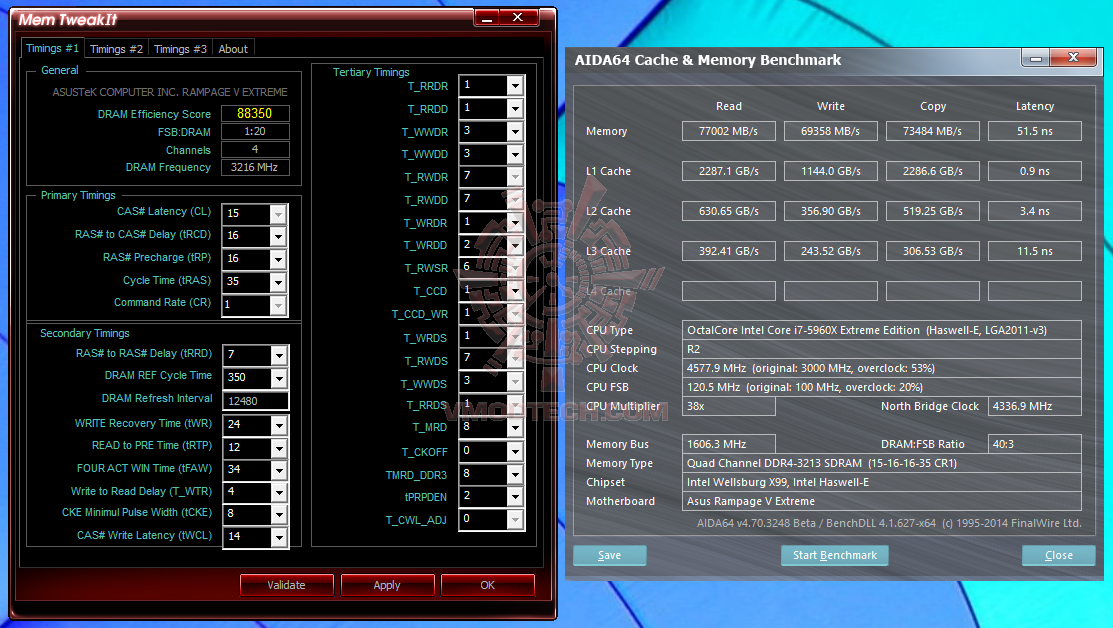Expand the READ to PRE Time (tRTP) dropdown
1113x628 pixels.
279,447
